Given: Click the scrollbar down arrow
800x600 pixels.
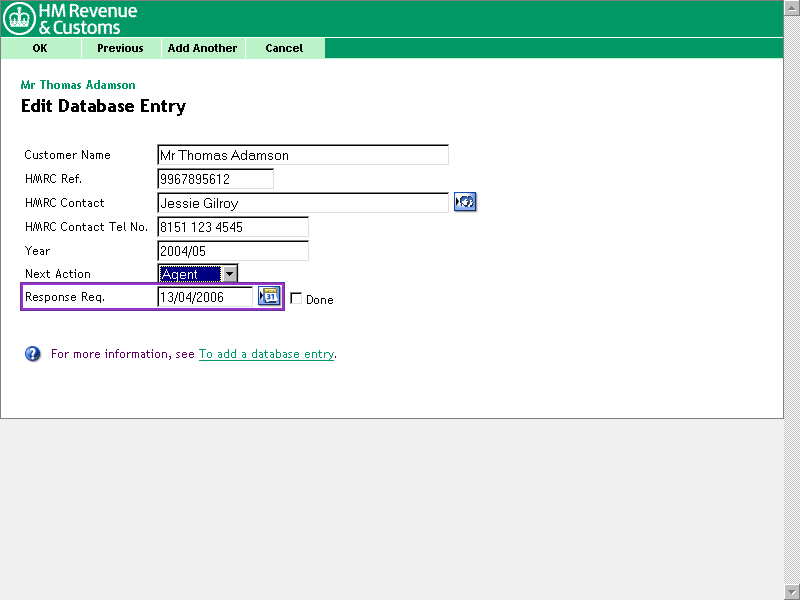Looking at the screenshot, I should (792, 592).
